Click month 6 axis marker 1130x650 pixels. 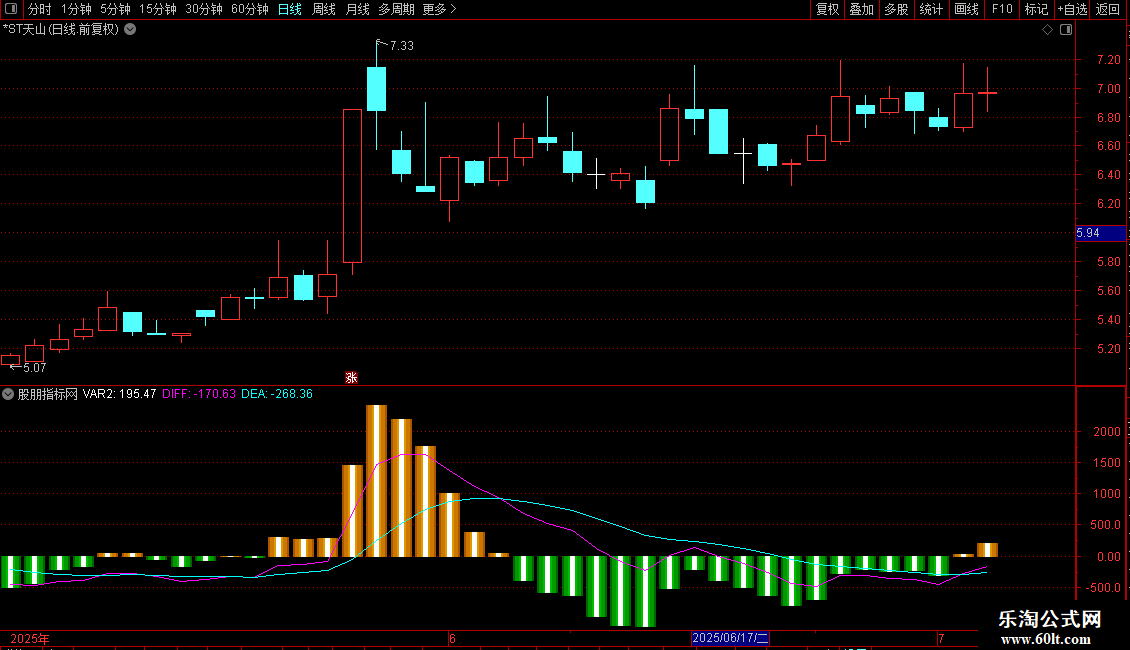(x=452, y=638)
